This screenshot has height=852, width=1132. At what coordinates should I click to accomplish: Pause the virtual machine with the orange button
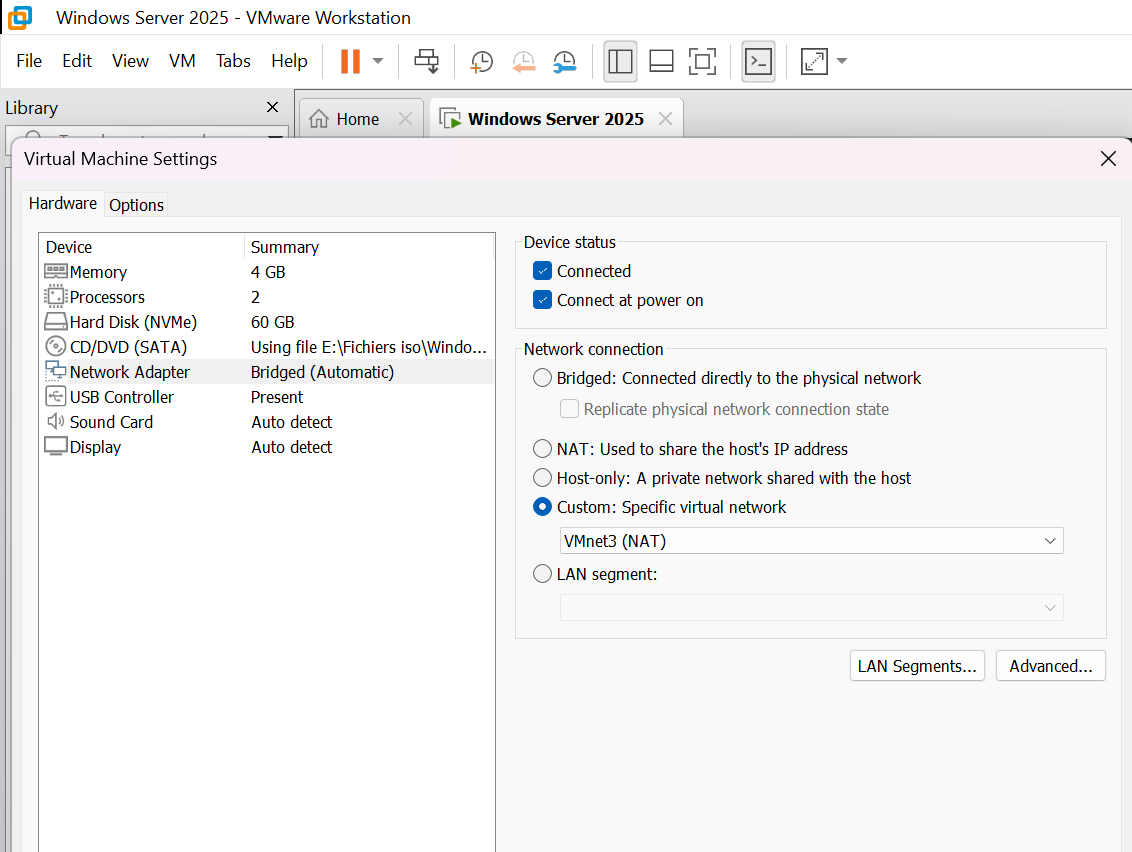350,61
